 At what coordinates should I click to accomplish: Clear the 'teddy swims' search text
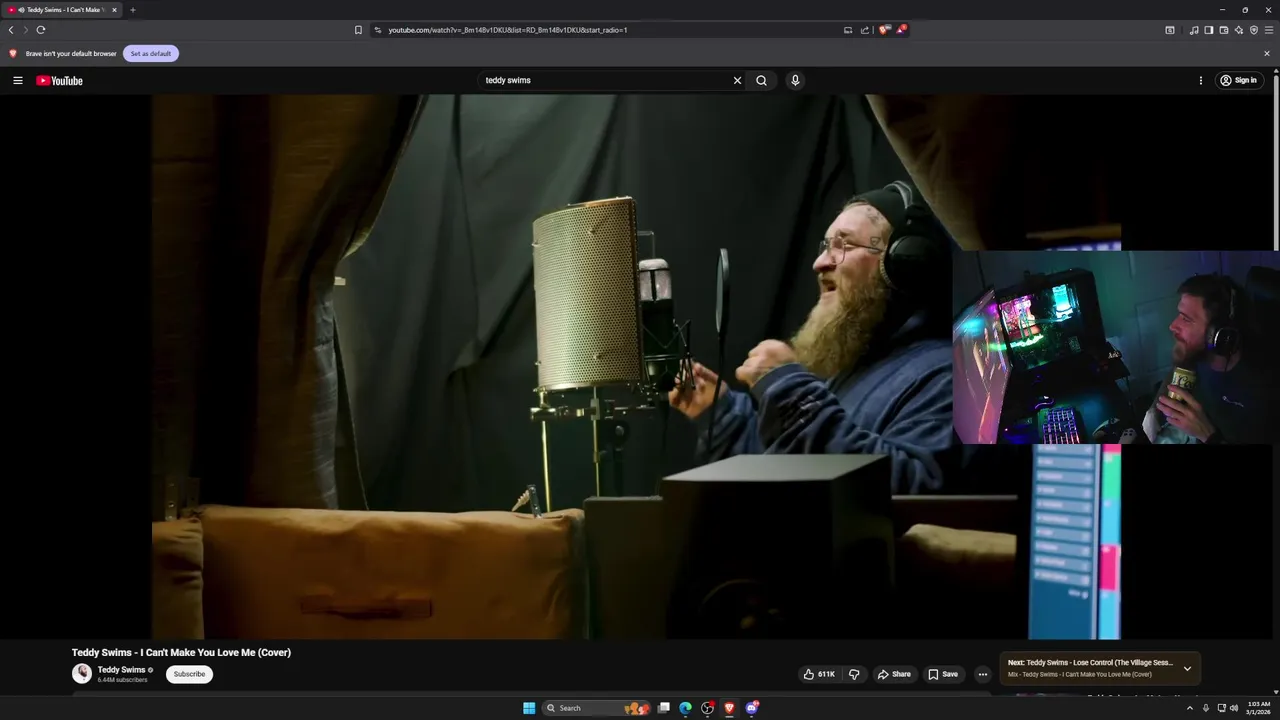click(737, 80)
